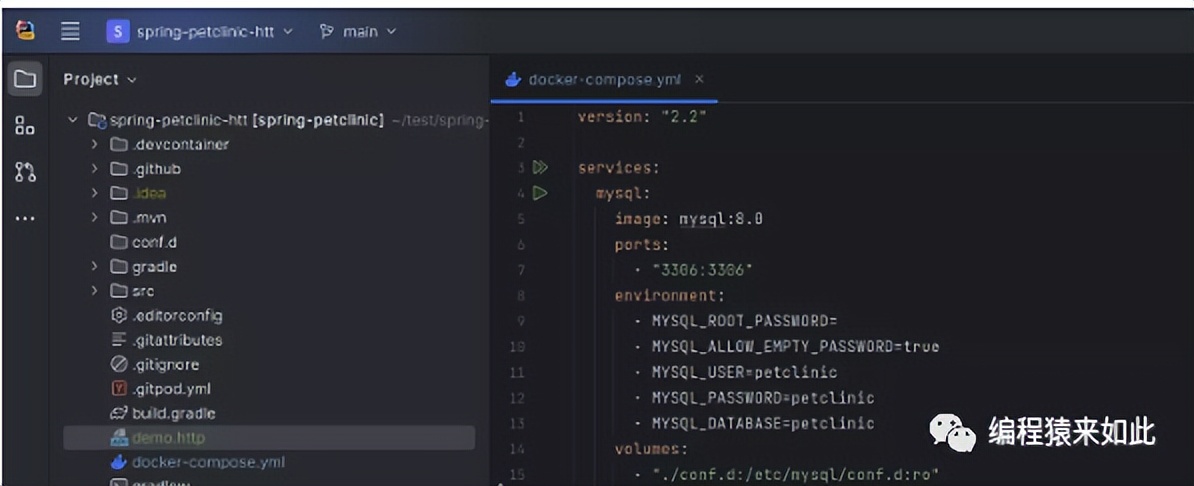The width and height of the screenshot is (1194, 486).
Task: Click the volumes: key
Action: [x=651, y=449]
